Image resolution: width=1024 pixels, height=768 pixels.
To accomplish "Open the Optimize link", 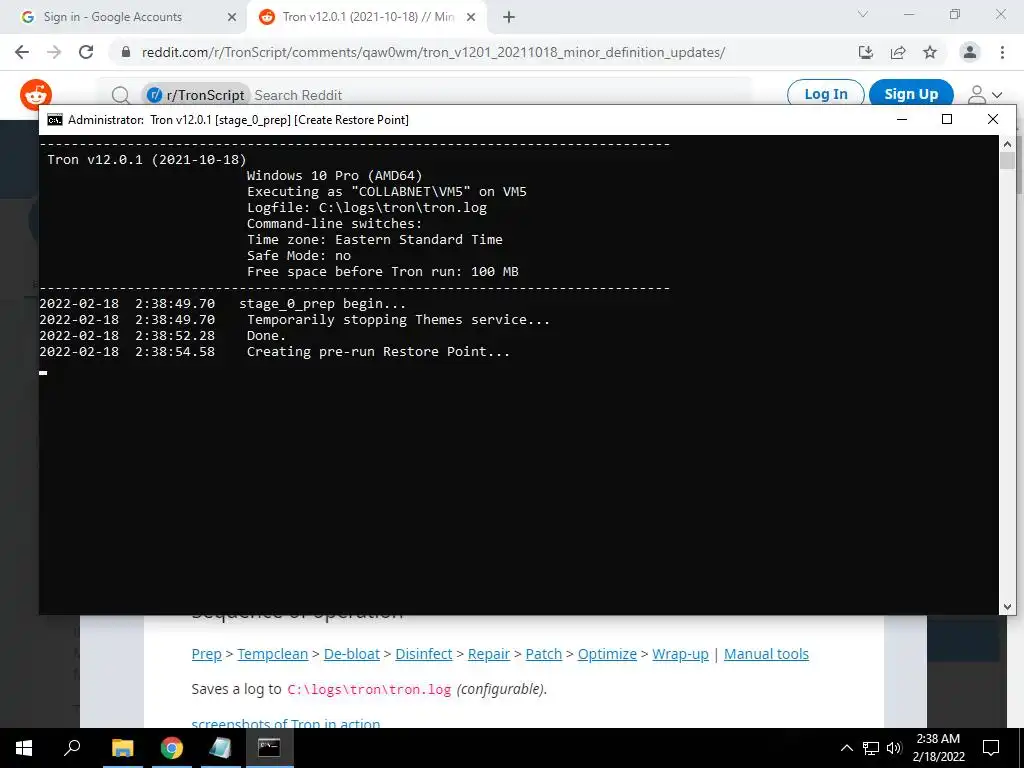I will 607,654.
